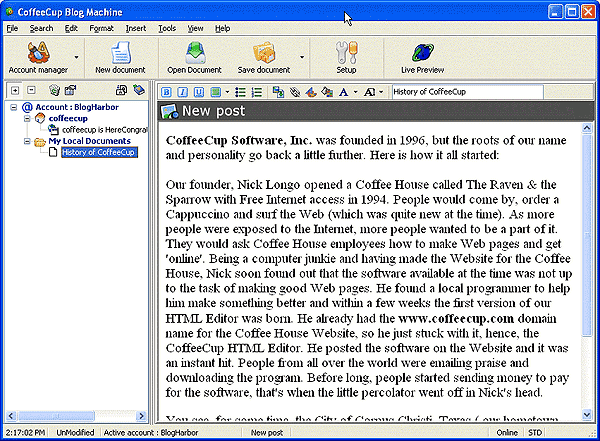This screenshot has width=600, height=441.
Task: Select 'coffeecup is HereCongrat' post
Action: pos(105,130)
